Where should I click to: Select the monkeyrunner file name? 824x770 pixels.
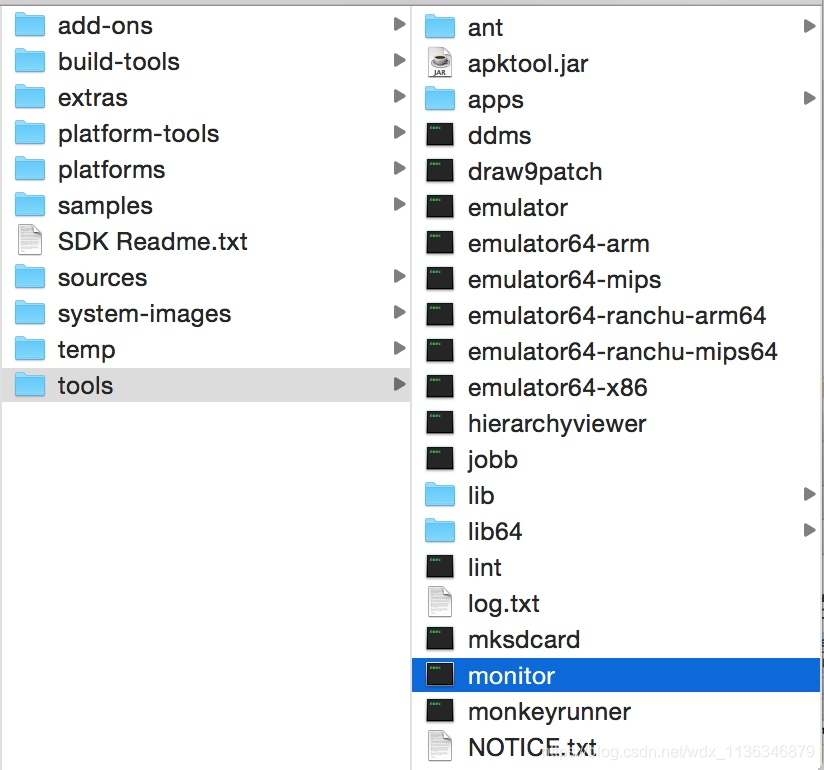[x=549, y=712]
